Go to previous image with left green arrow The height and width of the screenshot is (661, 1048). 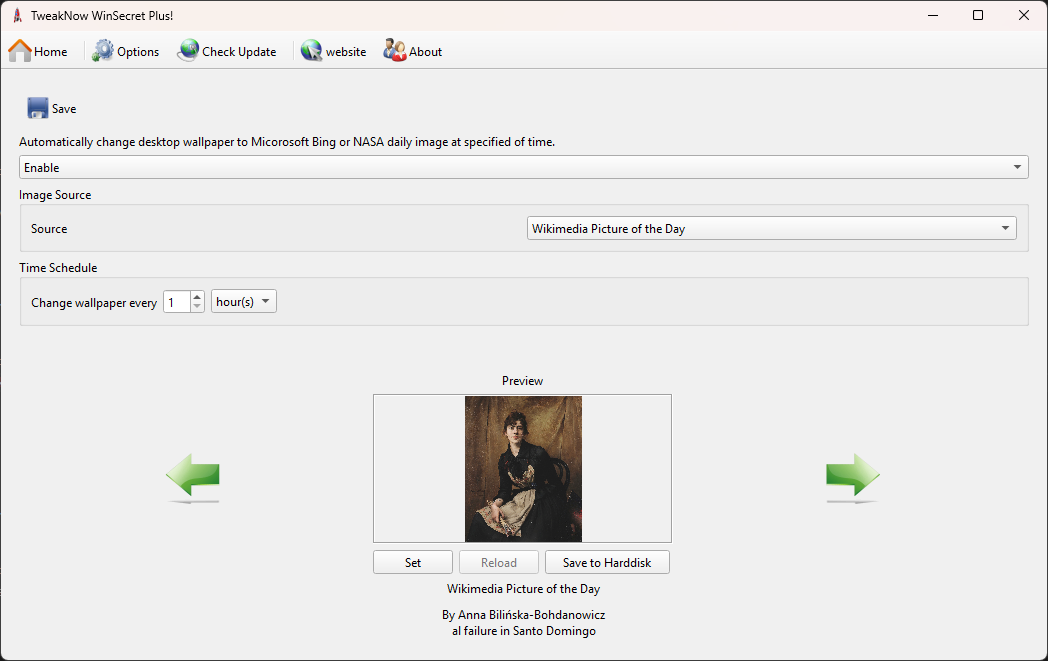(x=192, y=477)
